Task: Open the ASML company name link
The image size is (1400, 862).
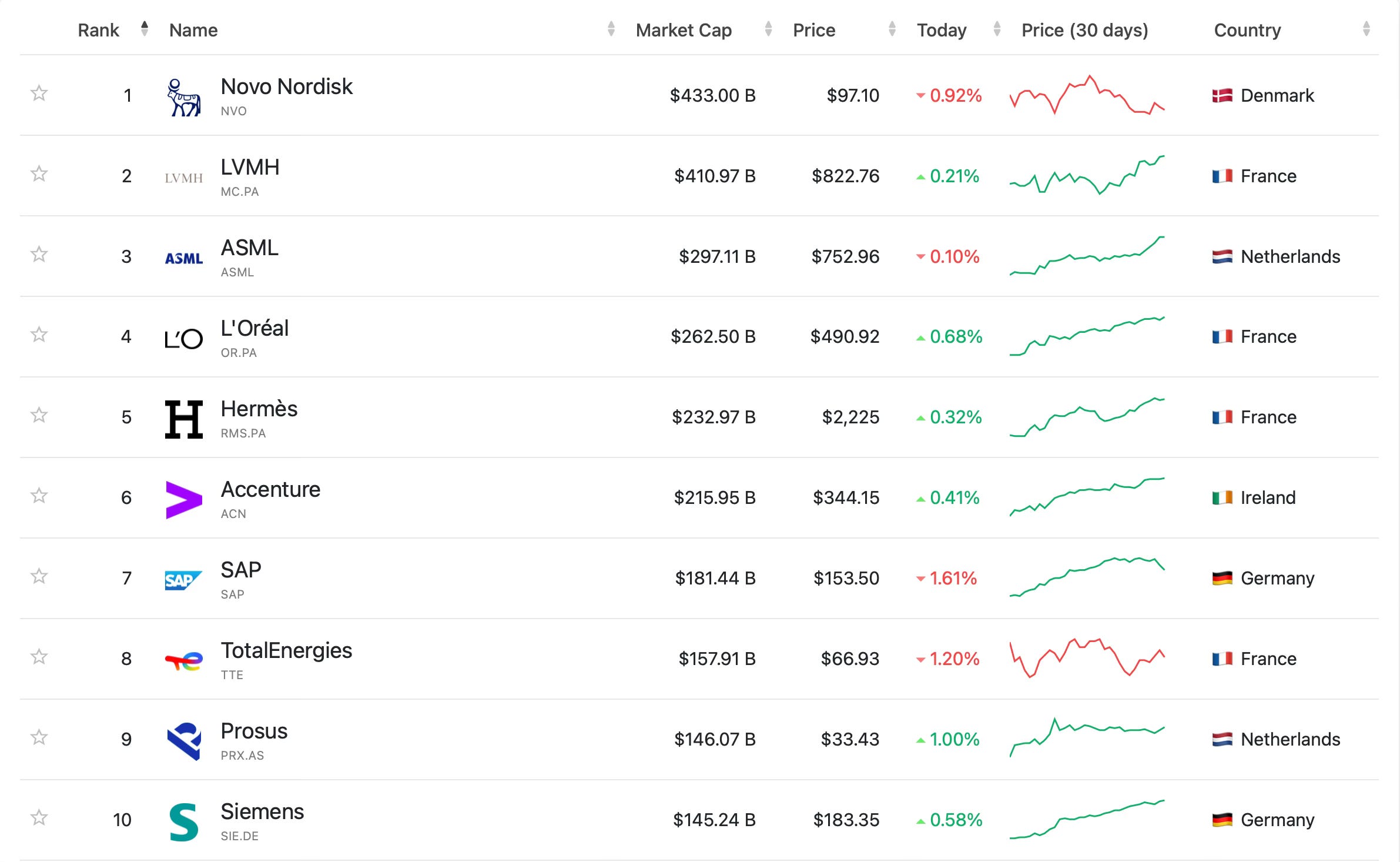Action: tap(249, 248)
